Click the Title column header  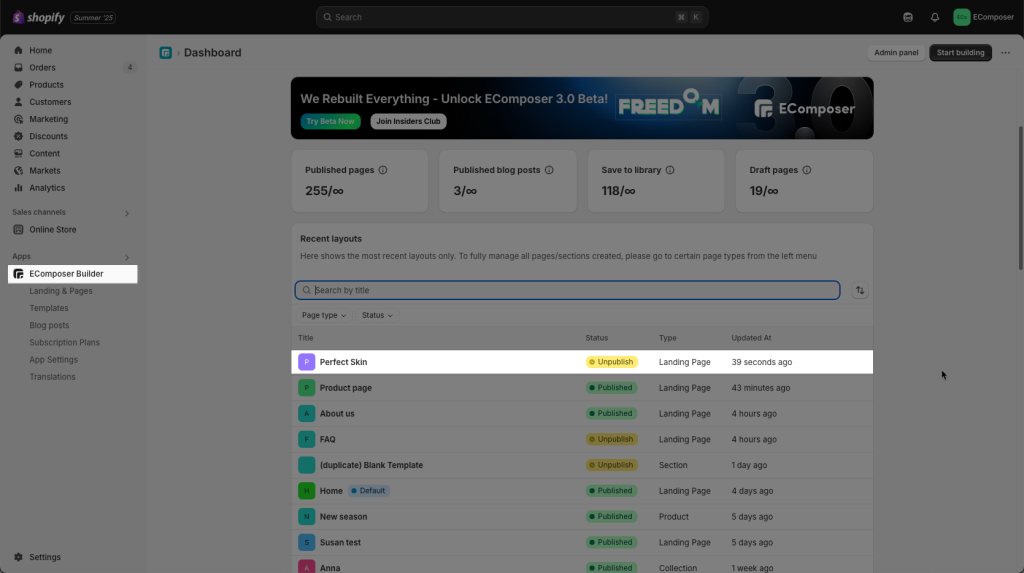306,338
